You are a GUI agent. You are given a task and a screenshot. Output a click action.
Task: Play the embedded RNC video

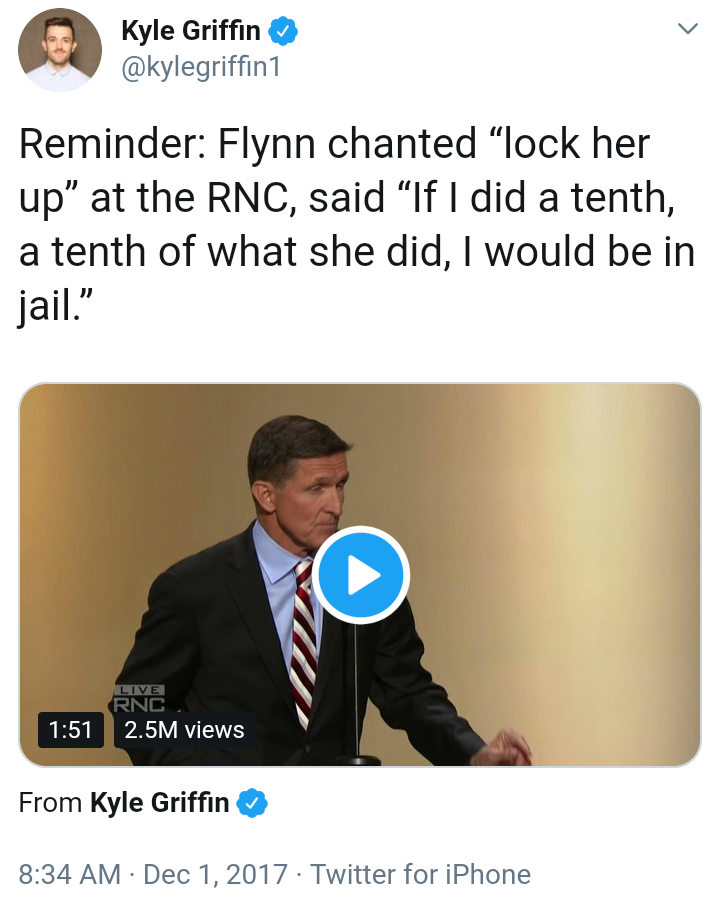[x=361, y=575]
